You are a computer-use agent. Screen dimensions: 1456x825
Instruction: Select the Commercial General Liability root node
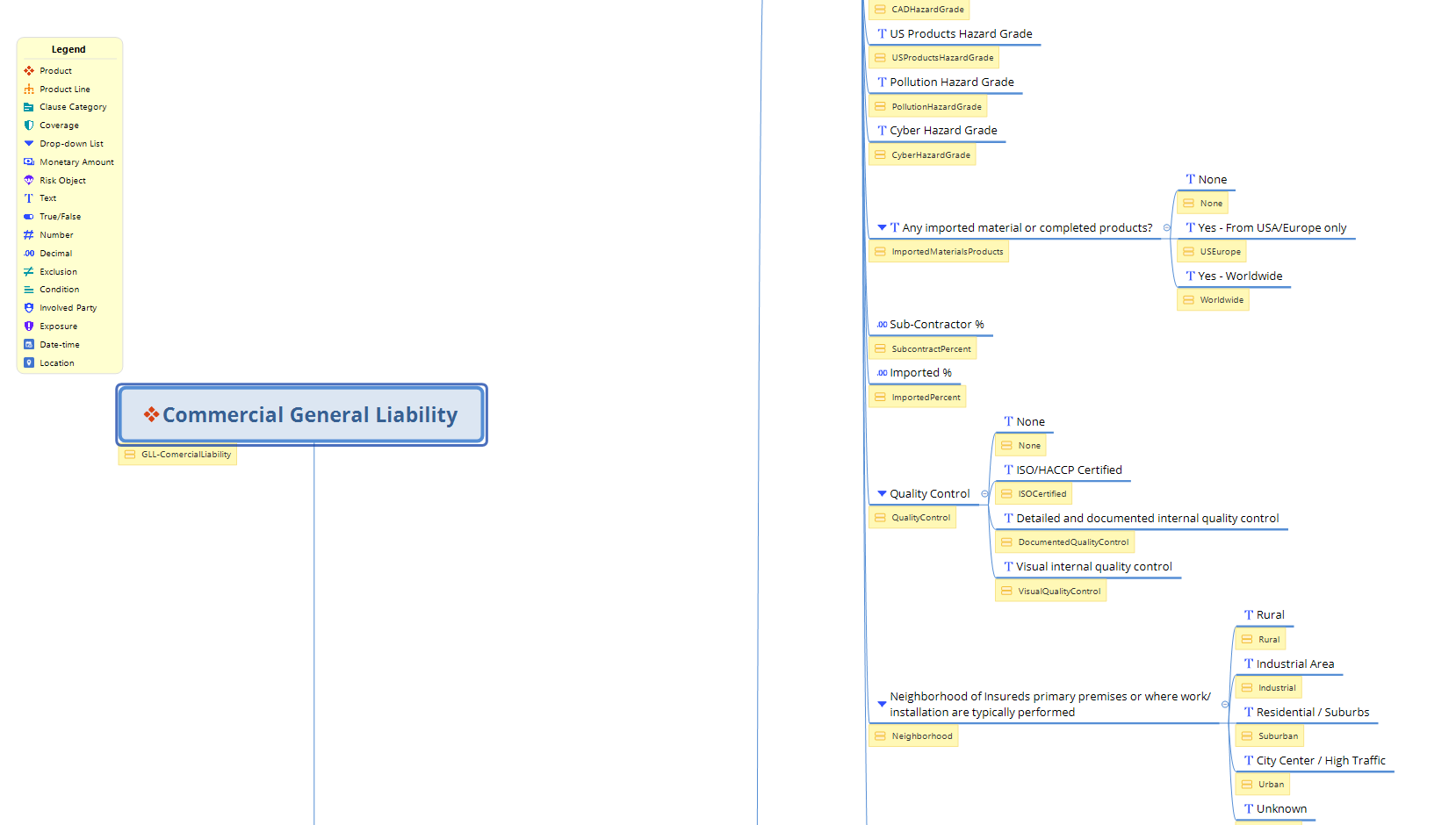tap(301, 414)
